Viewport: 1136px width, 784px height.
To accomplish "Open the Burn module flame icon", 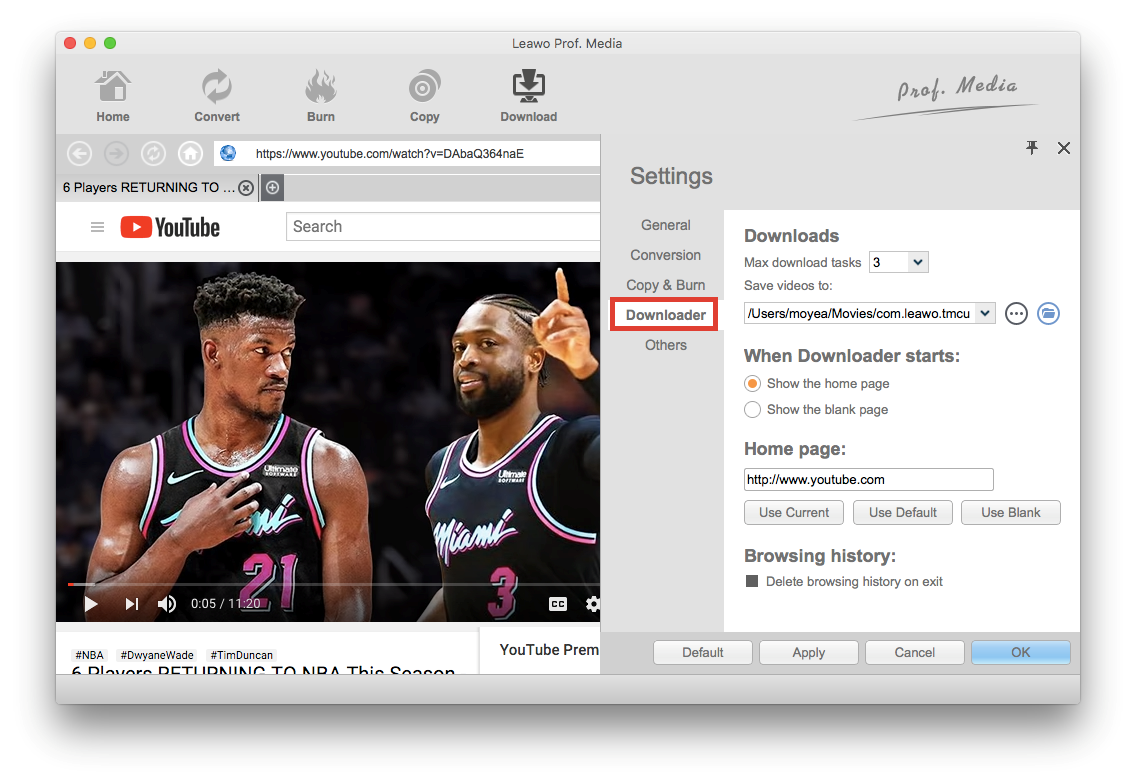I will click(x=320, y=88).
